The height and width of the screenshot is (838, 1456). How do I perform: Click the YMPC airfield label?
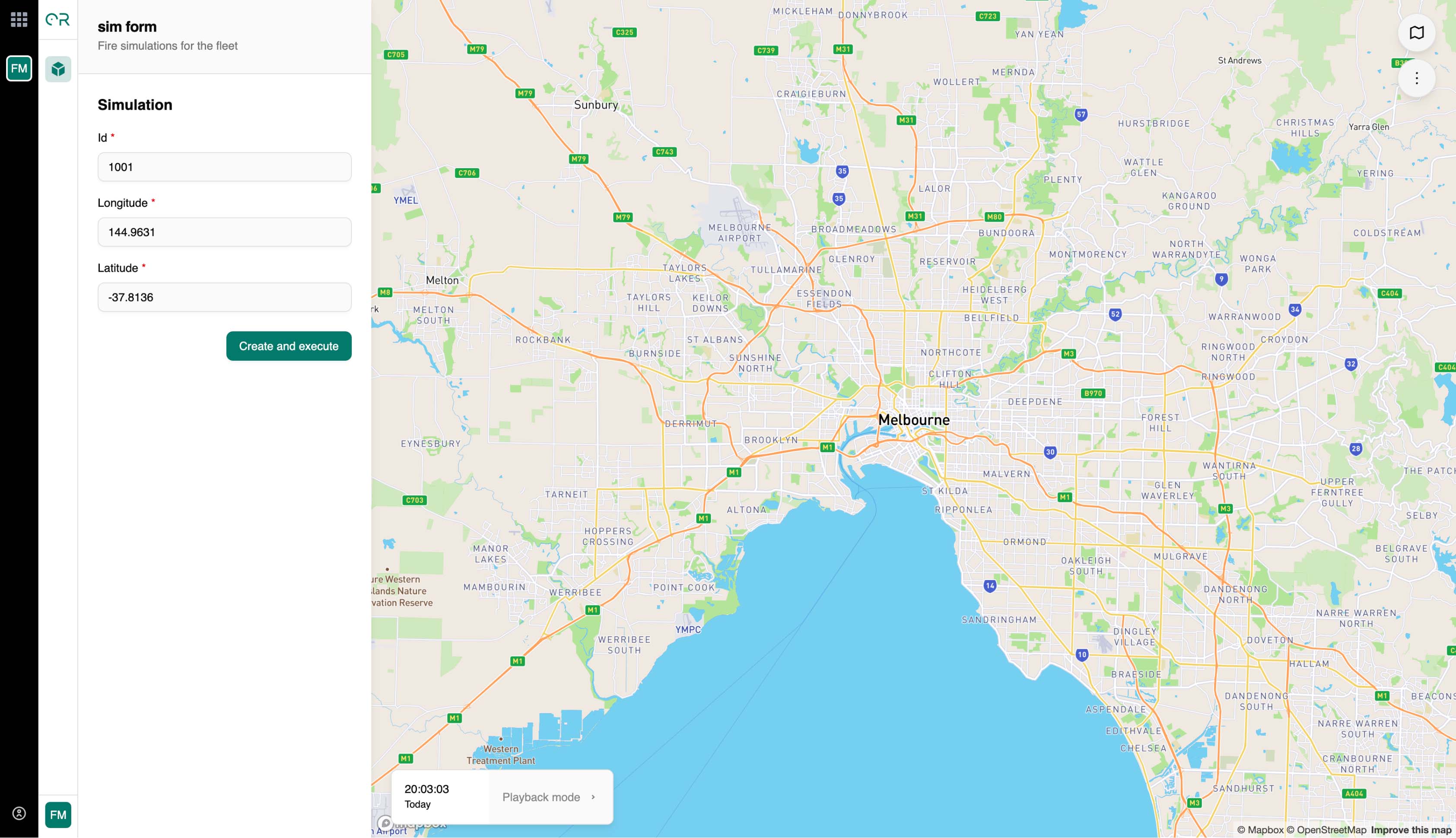point(688,630)
